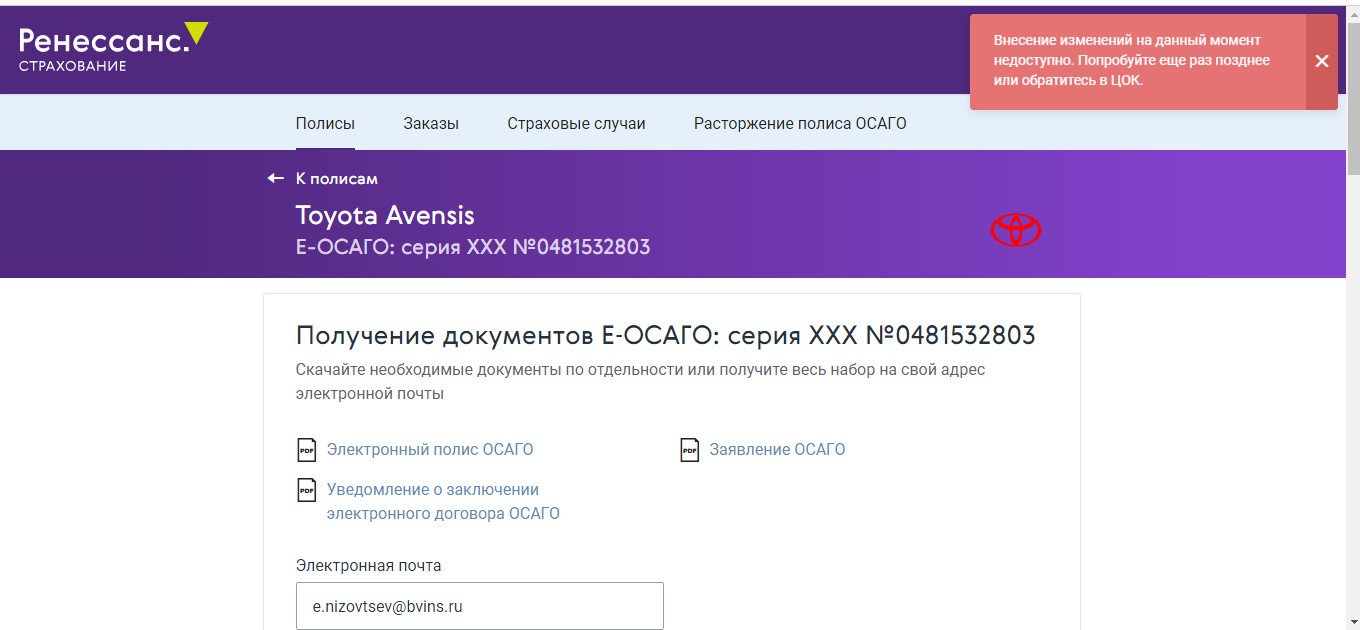The image size is (1360, 630).
Task: Click PDF icon beside Заявление ОСАГО
Action: click(x=689, y=450)
